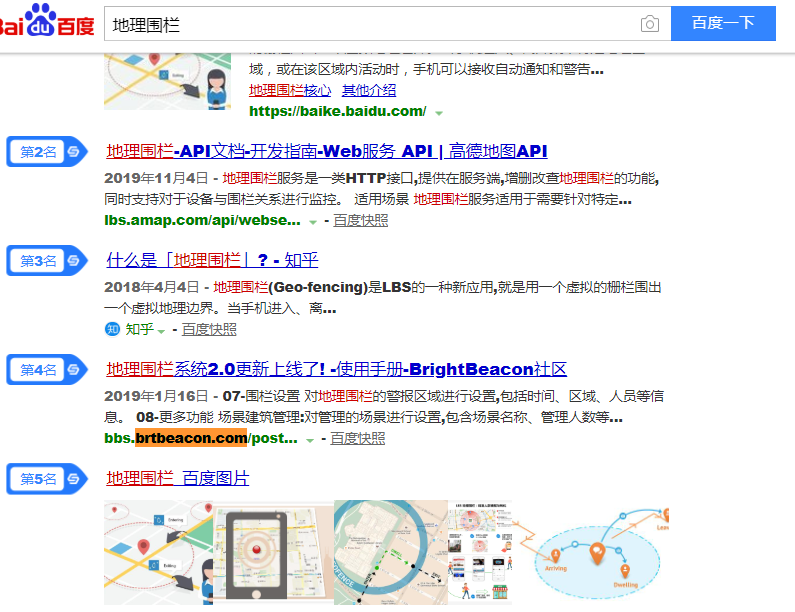Open 百度快照 for the Zhihu result

coord(209,329)
